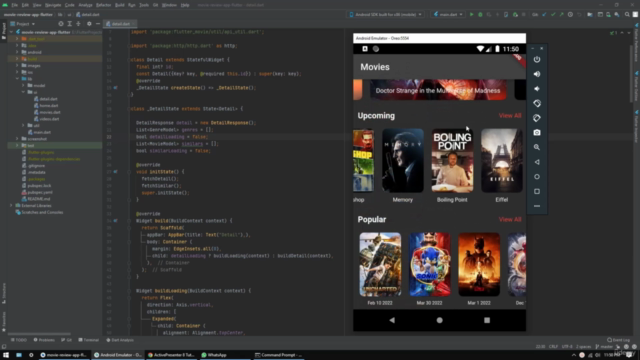Tap the Boiling Point movie poster
Viewport: 640px width, 360px height.
[x=452, y=160]
